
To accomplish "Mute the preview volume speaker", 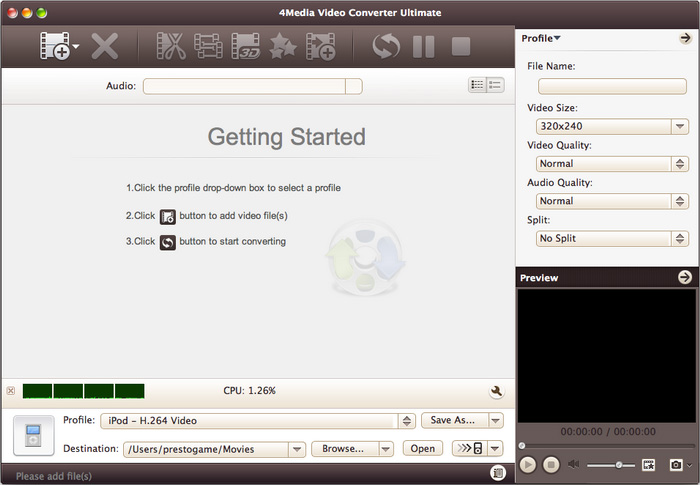I will pyautogui.click(x=574, y=465).
